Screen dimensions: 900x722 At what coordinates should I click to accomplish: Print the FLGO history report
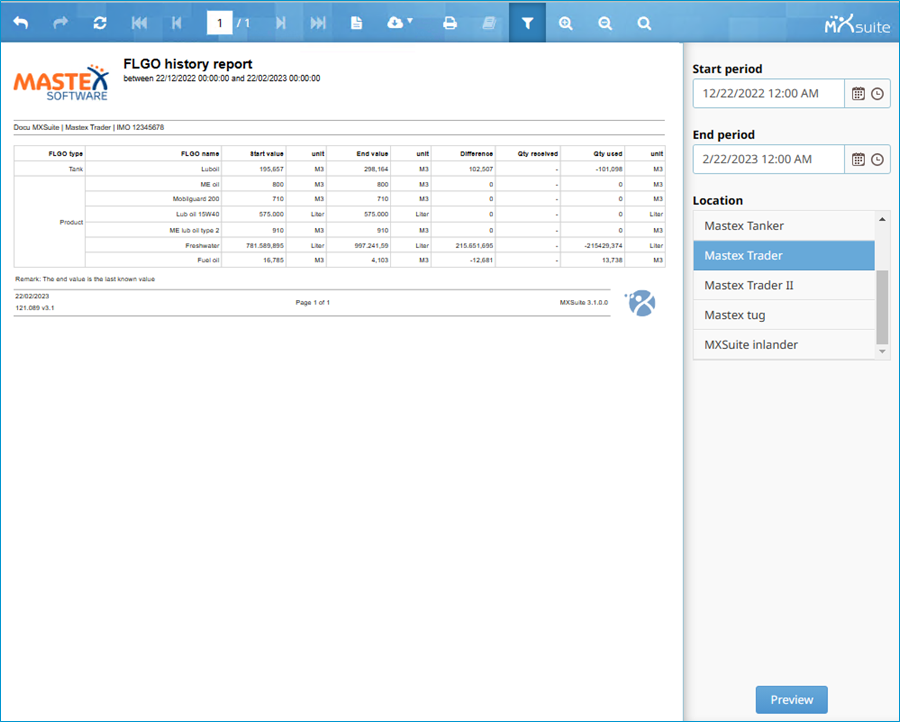coord(450,23)
